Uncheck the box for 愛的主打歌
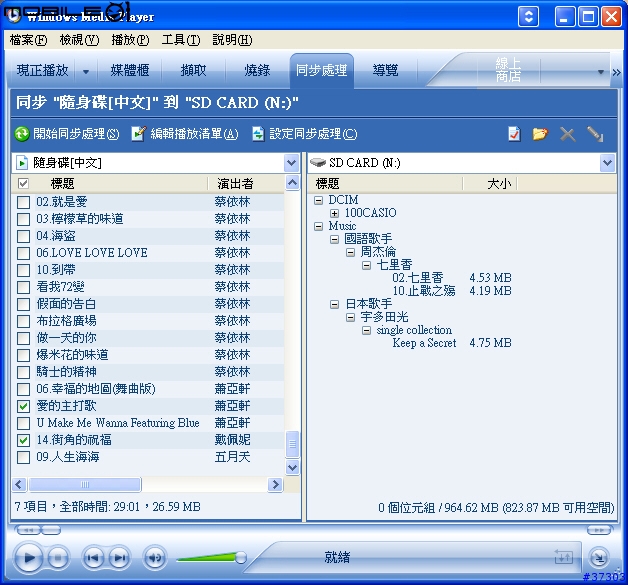The width and height of the screenshot is (628, 585). coord(23,406)
